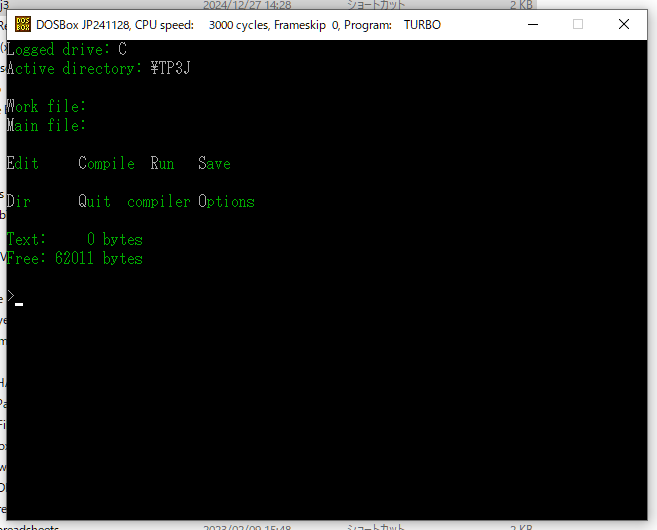657x530 pixels.
Task: Choose the Compile command
Action: [106, 164]
